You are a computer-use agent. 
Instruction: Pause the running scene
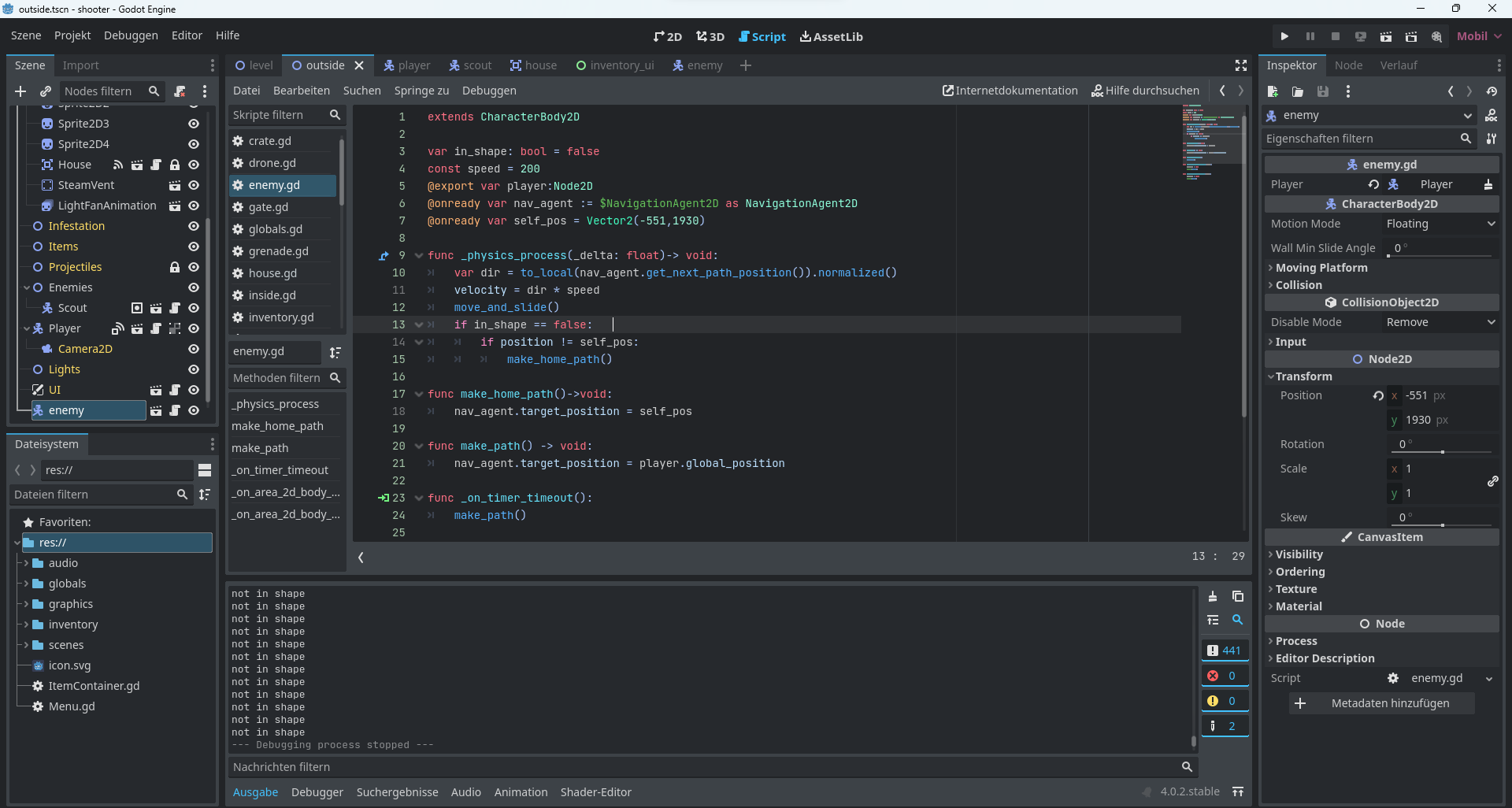pyautogui.click(x=1310, y=36)
